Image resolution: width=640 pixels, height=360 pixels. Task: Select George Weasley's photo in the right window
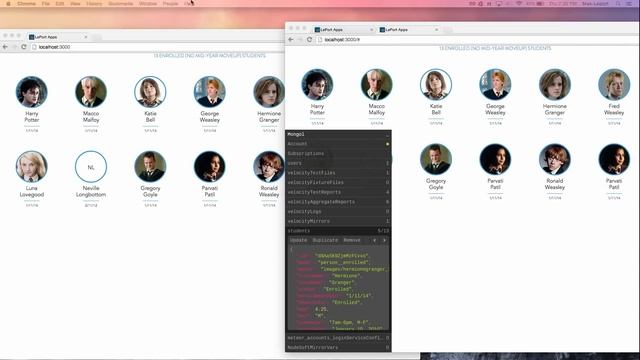(495, 84)
